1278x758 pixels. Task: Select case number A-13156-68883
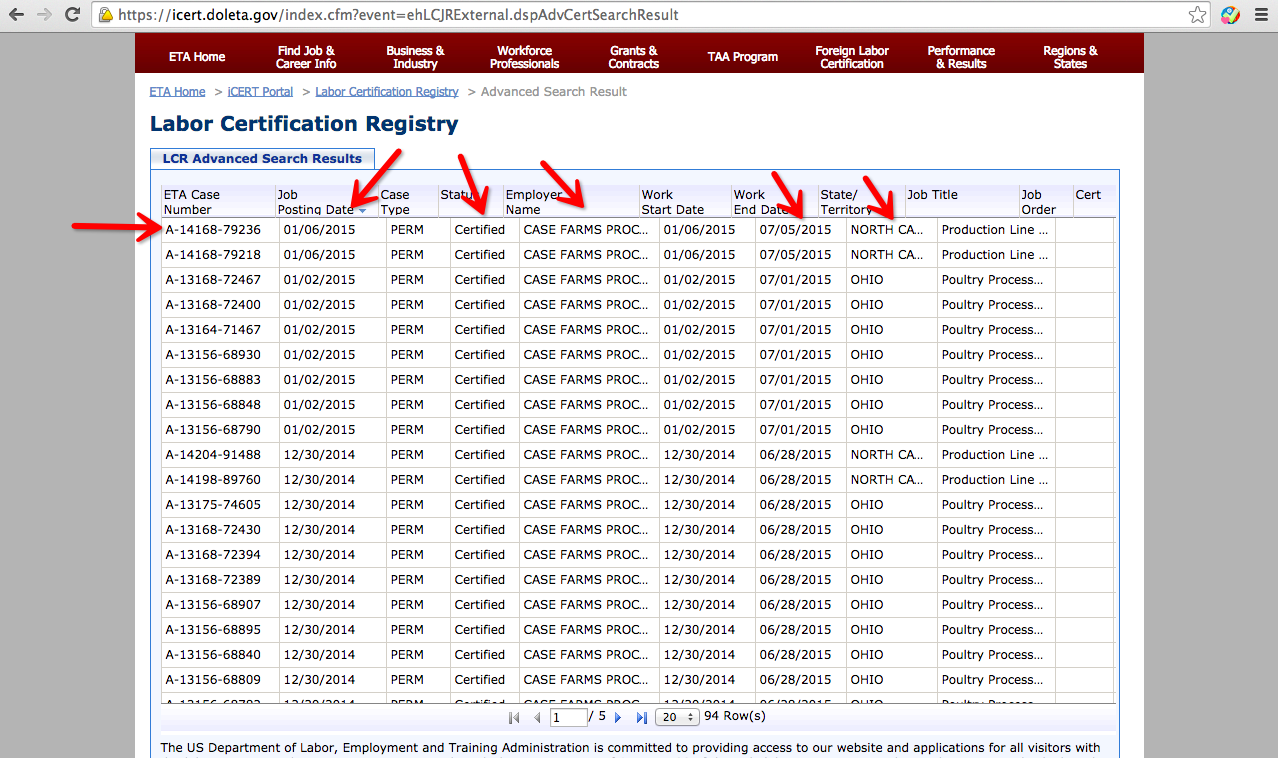pos(213,380)
